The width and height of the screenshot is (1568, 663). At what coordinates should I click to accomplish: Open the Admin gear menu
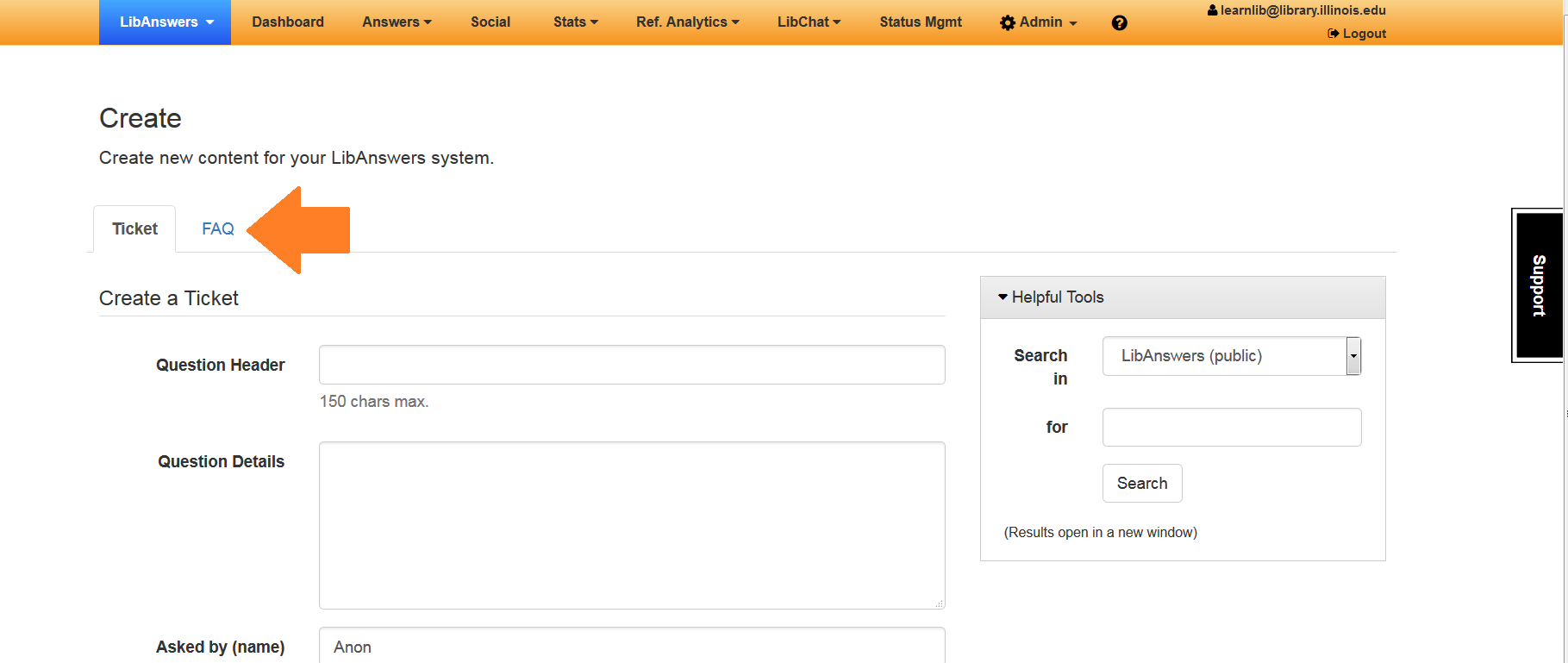pos(1038,22)
